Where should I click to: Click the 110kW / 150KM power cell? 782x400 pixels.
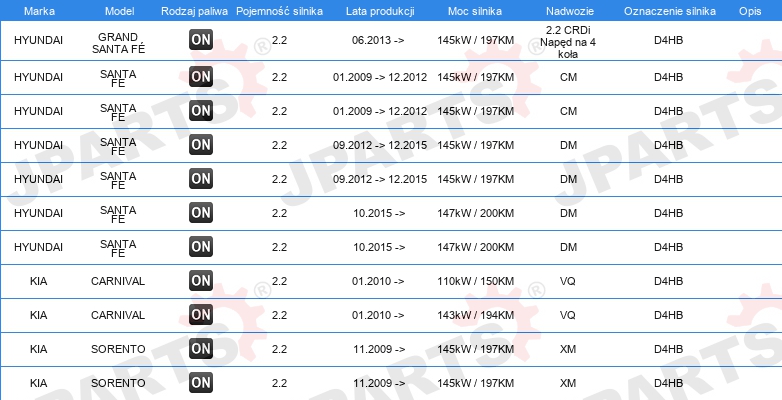pyautogui.click(x=475, y=281)
